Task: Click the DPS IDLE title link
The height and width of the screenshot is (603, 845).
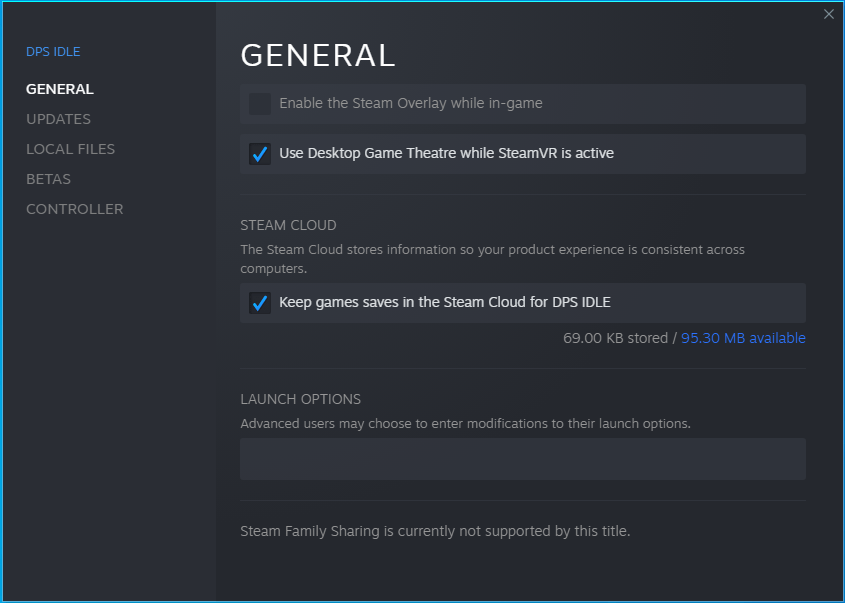Action: click(53, 52)
